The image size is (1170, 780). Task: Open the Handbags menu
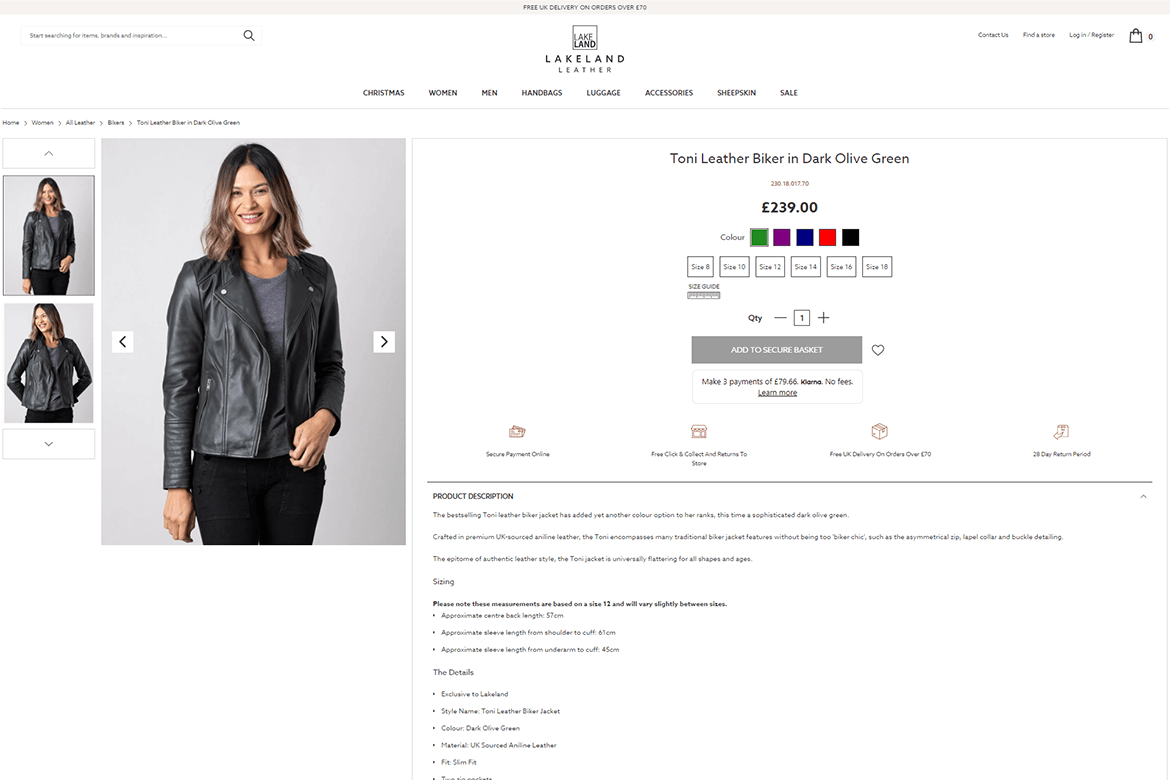[x=542, y=93]
